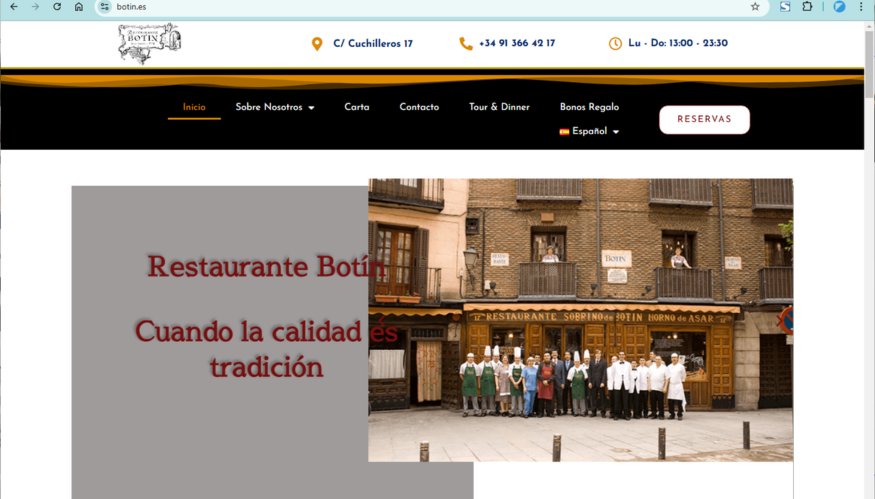
Task: Click the S extension icon in toolbar
Action: click(785, 7)
